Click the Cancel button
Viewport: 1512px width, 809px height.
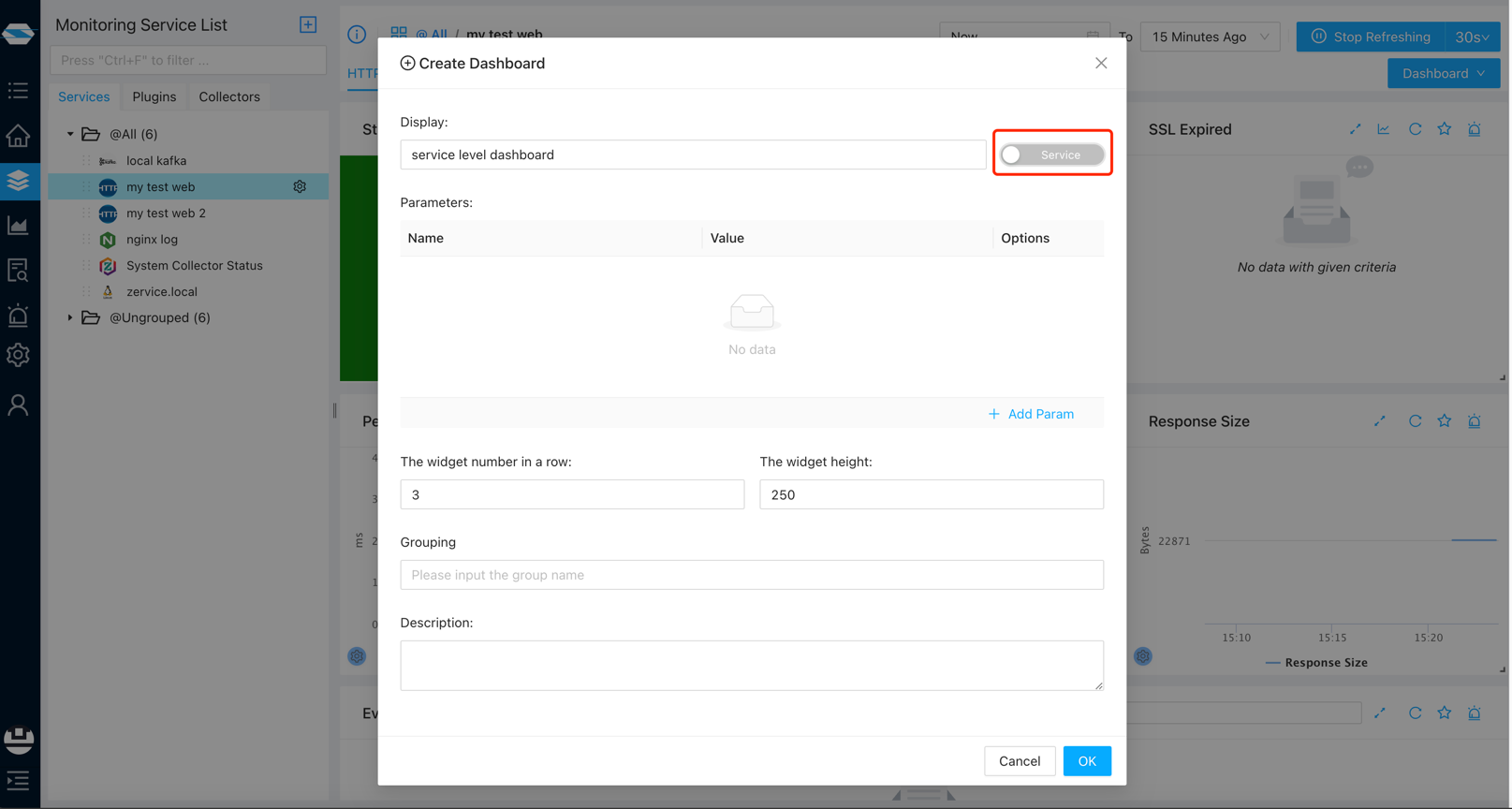1019,761
